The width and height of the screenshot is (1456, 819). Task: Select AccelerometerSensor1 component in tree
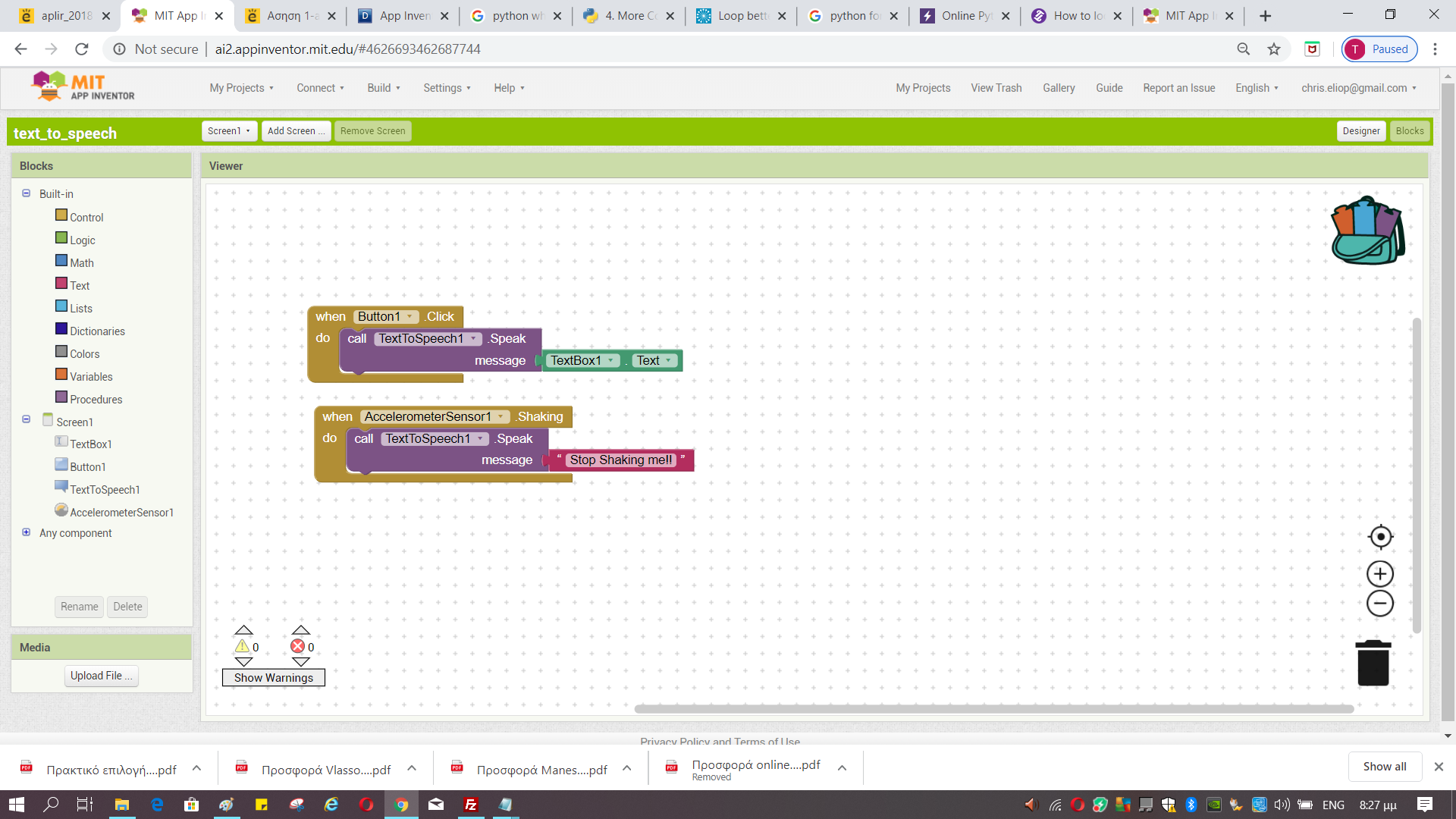point(121,512)
